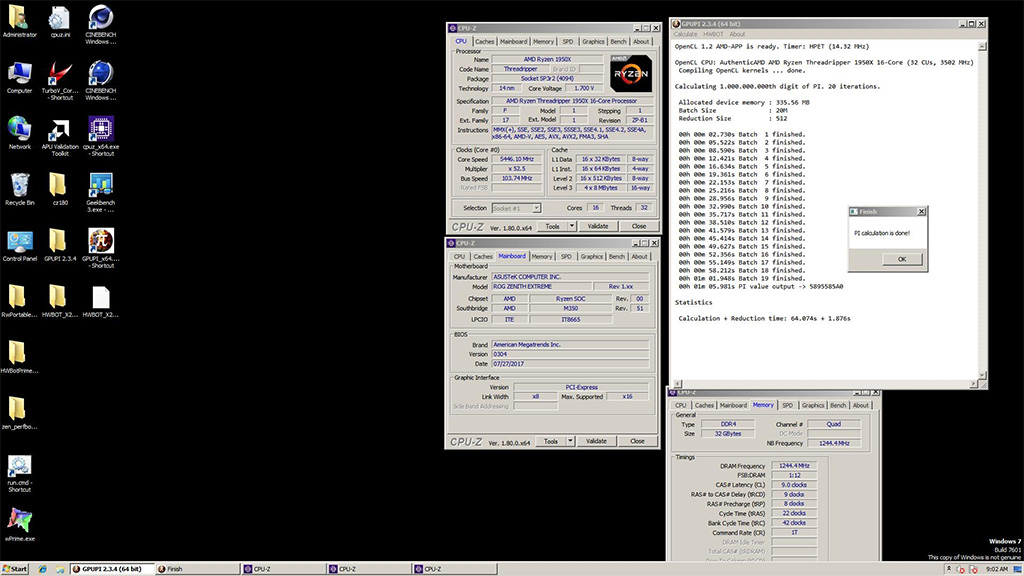Click the manufacturer 'ASUSTeK COMPUTER INC.'

(570, 277)
